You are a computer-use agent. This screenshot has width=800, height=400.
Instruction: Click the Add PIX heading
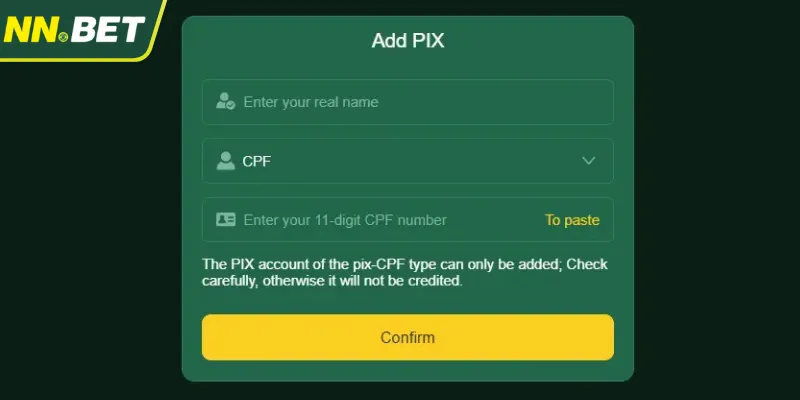tap(408, 40)
